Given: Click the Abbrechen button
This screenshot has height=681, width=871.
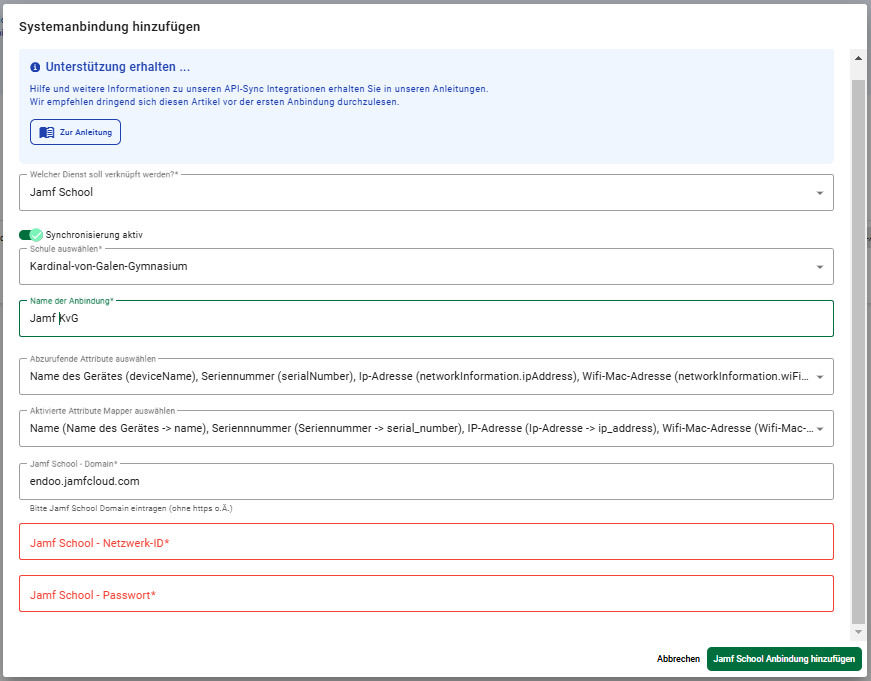Looking at the screenshot, I should 678,659.
